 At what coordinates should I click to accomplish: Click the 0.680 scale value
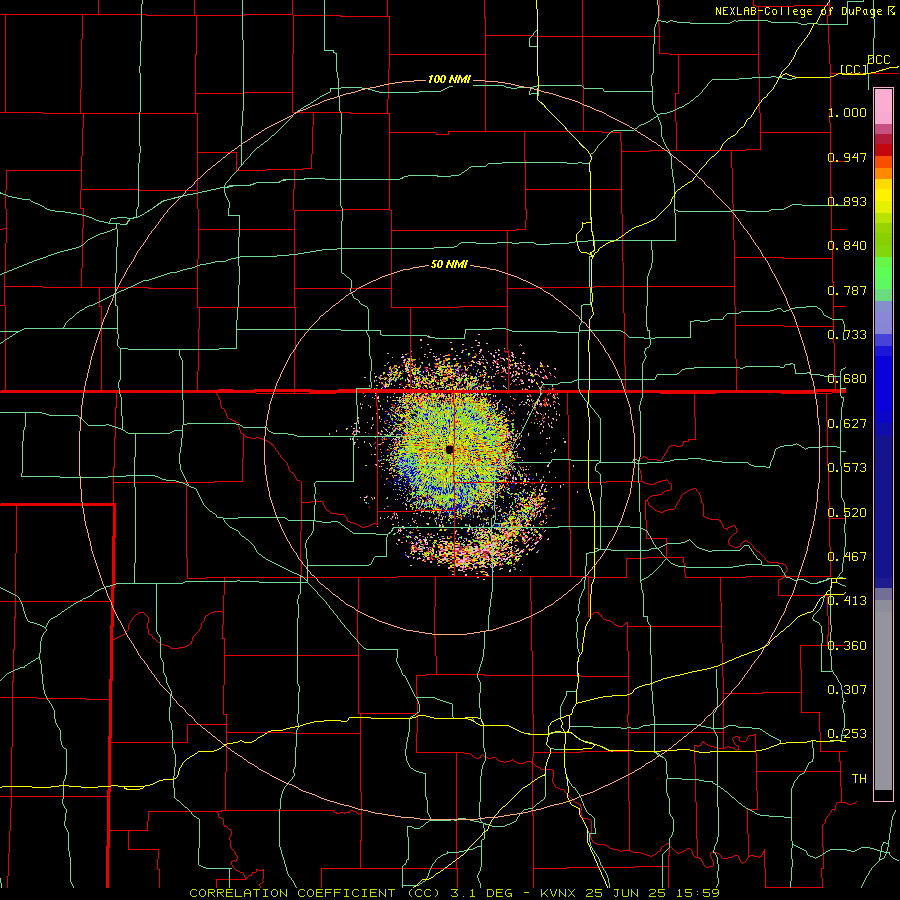point(847,379)
